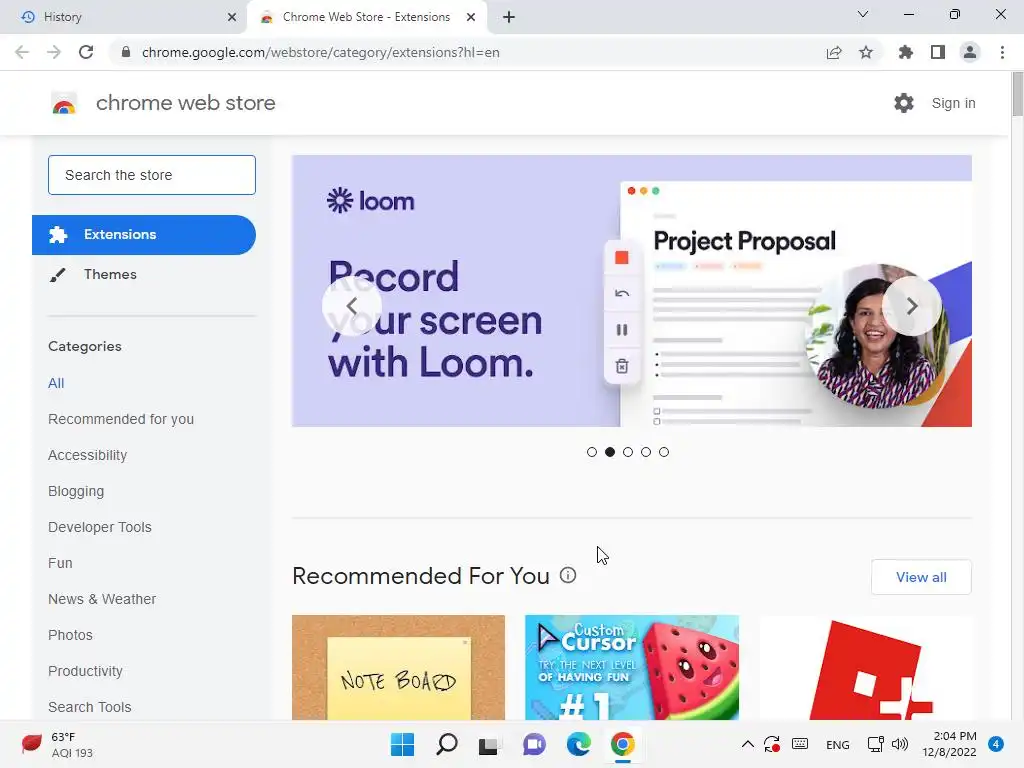This screenshot has height=768, width=1024.
Task: Open Teams Chat on taskbar
Action: (534, 744)
